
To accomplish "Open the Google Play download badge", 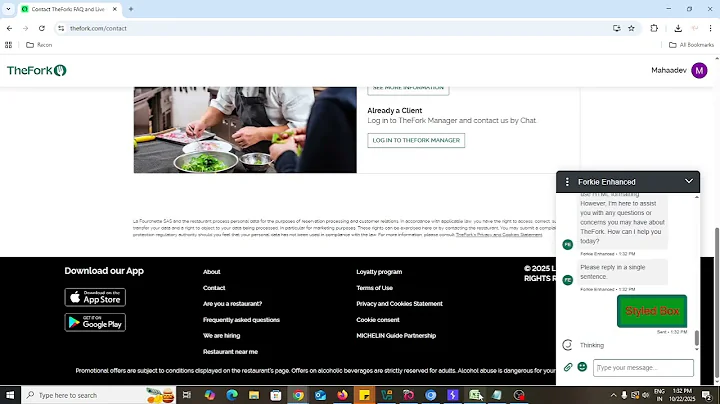I will click(95, 322).
